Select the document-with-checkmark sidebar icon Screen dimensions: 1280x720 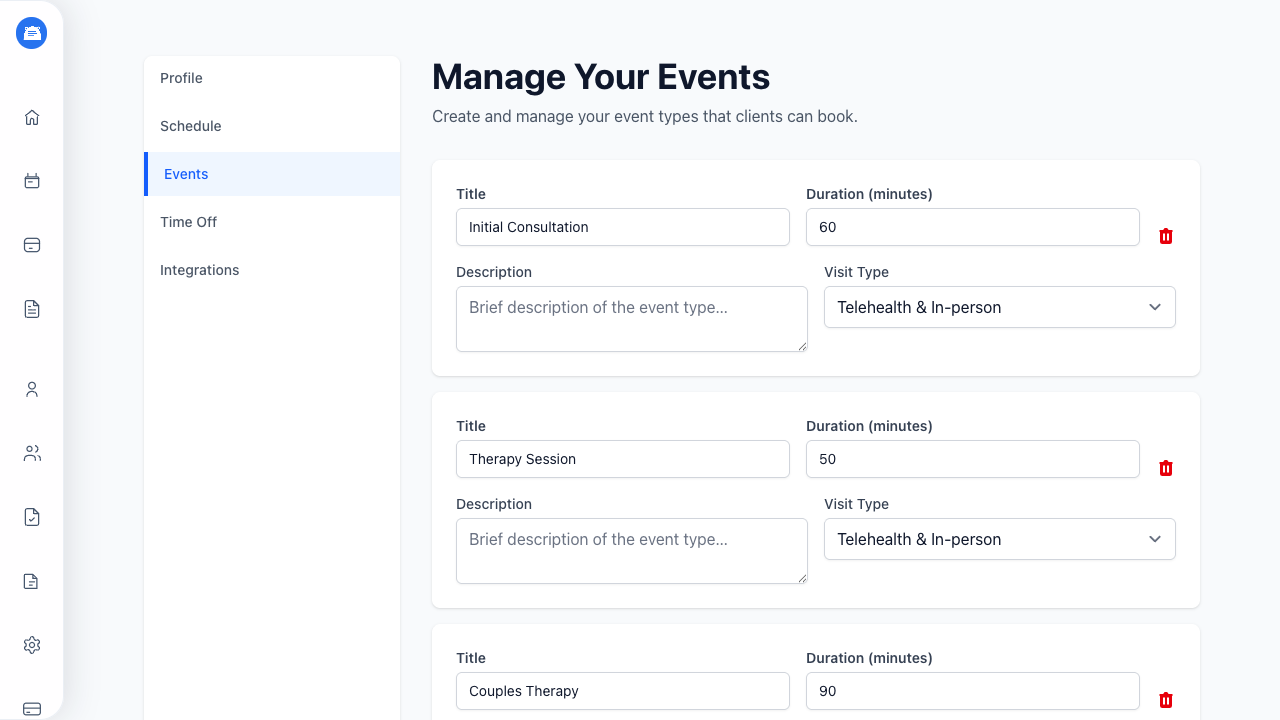[31, 517]
